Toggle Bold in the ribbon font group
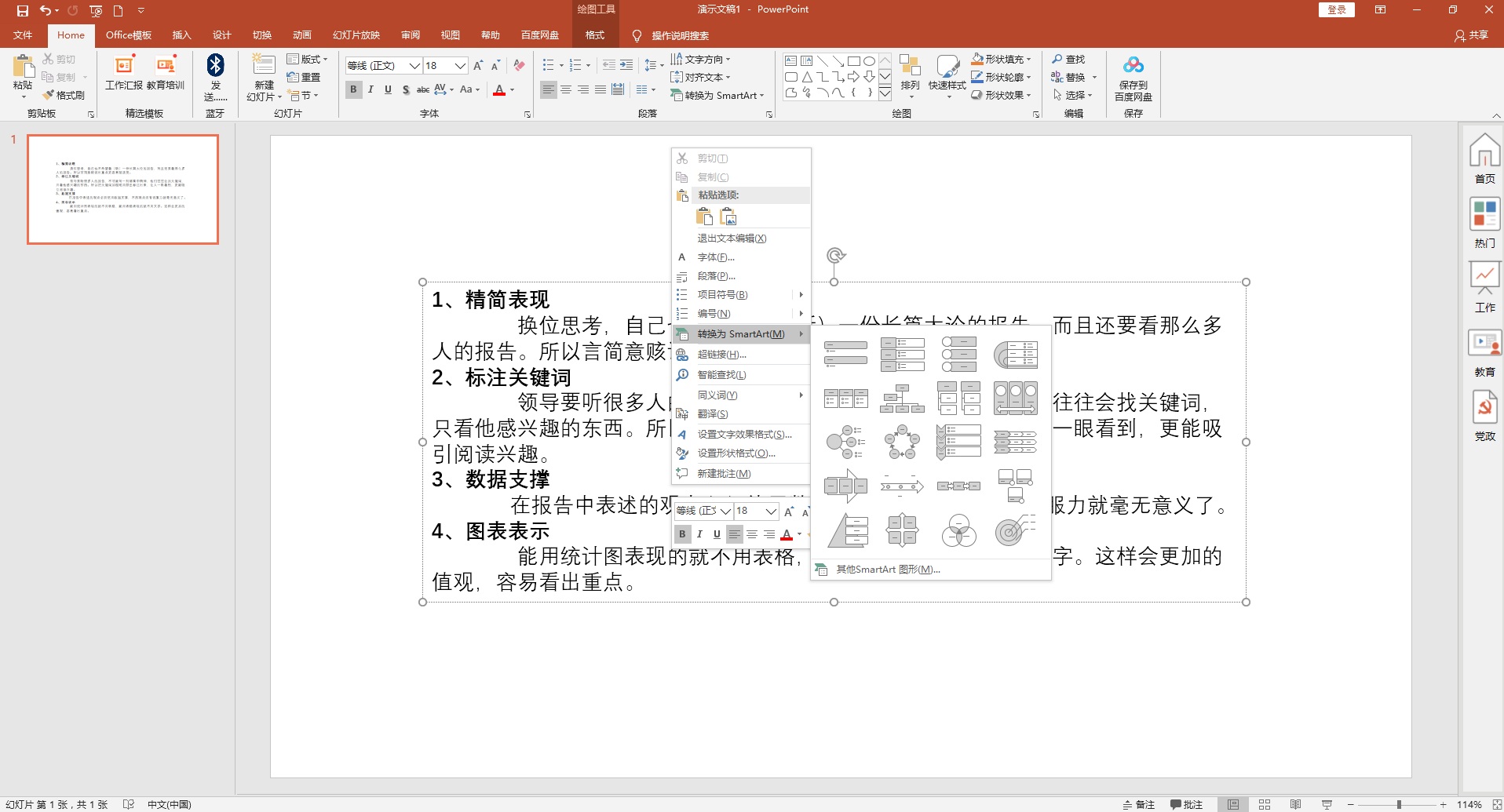 [353, 89]
